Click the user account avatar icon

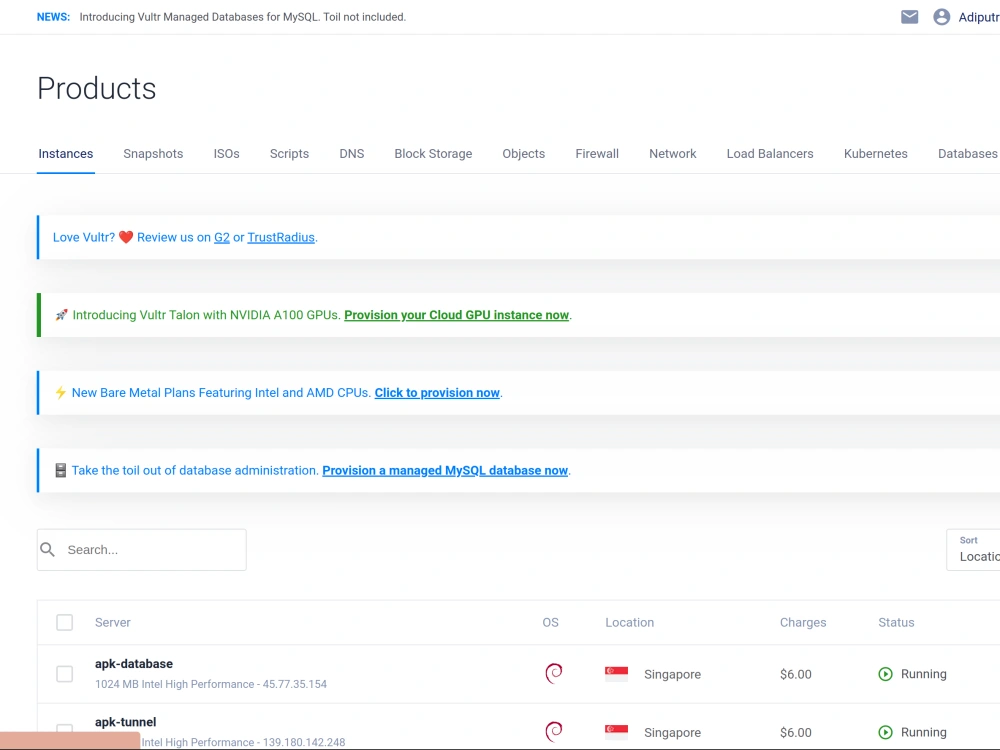click(x=941, y=17)
